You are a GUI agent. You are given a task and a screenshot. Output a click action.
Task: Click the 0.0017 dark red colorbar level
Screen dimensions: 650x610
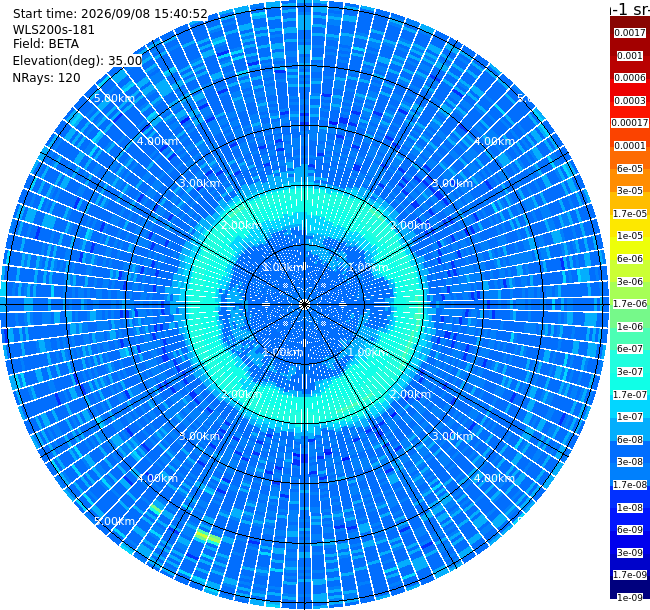click(x=630, y=33)
